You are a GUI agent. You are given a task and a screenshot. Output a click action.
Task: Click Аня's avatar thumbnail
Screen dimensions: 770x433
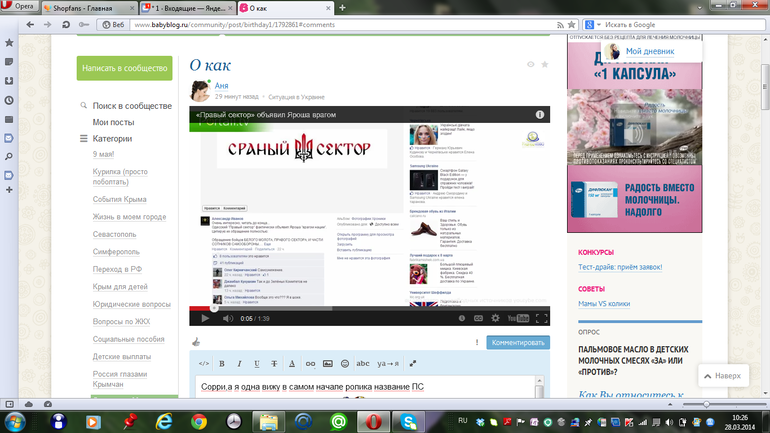click(x=200, y=90)
